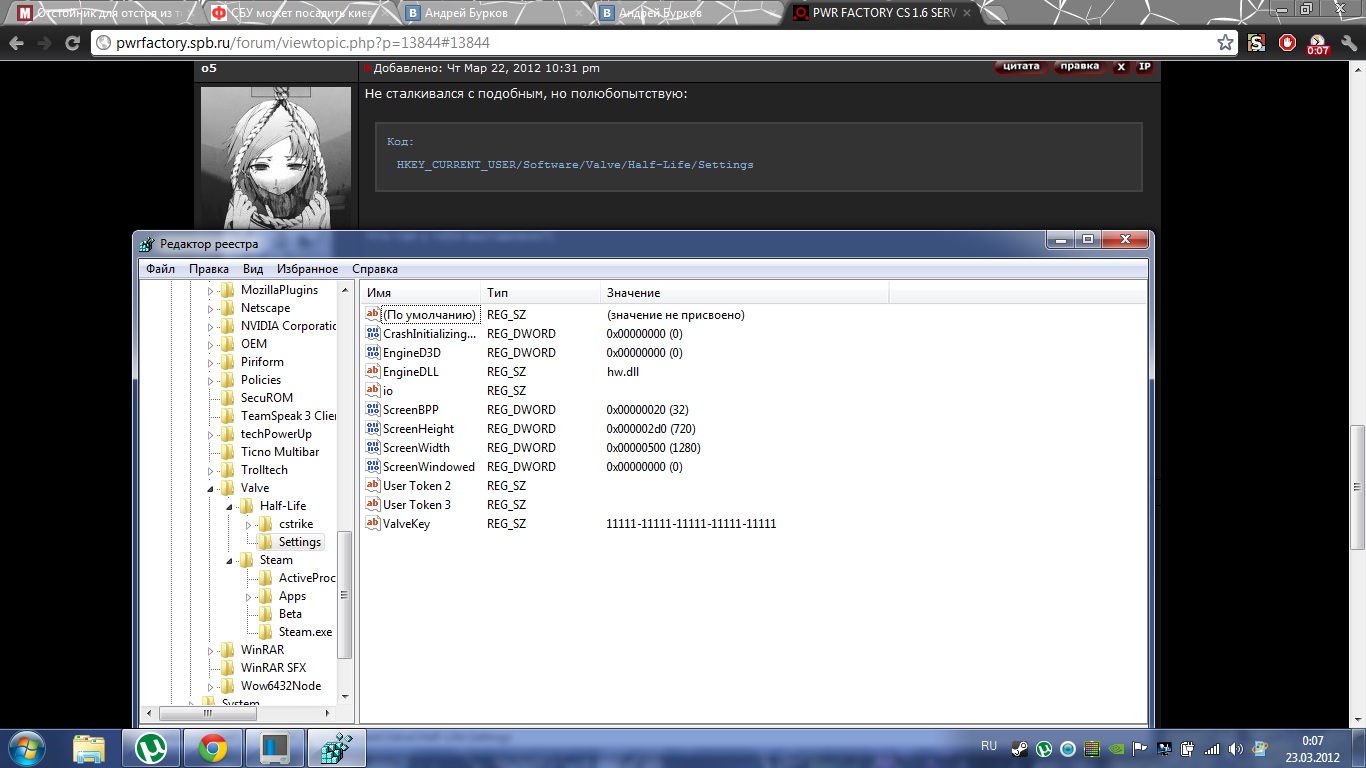Expand the Apps key under Steam
Viewport: 1366px width, 768px height.
[249, 596]
